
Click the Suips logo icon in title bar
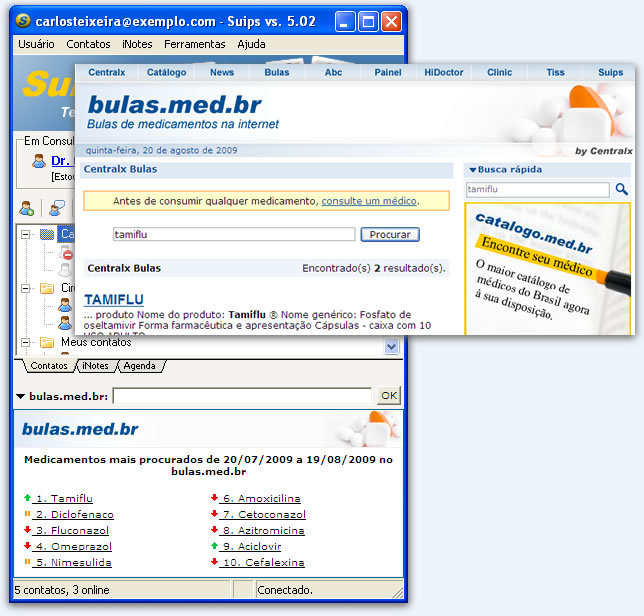coord(23,21)
